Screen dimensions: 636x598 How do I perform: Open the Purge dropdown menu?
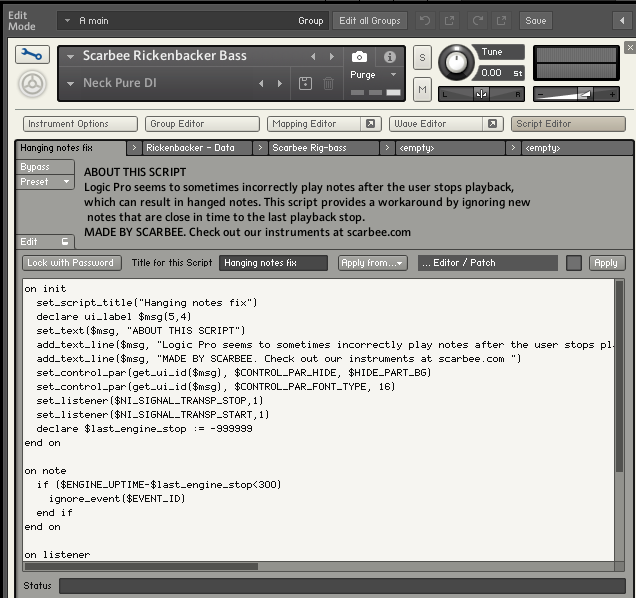(371, 75)
